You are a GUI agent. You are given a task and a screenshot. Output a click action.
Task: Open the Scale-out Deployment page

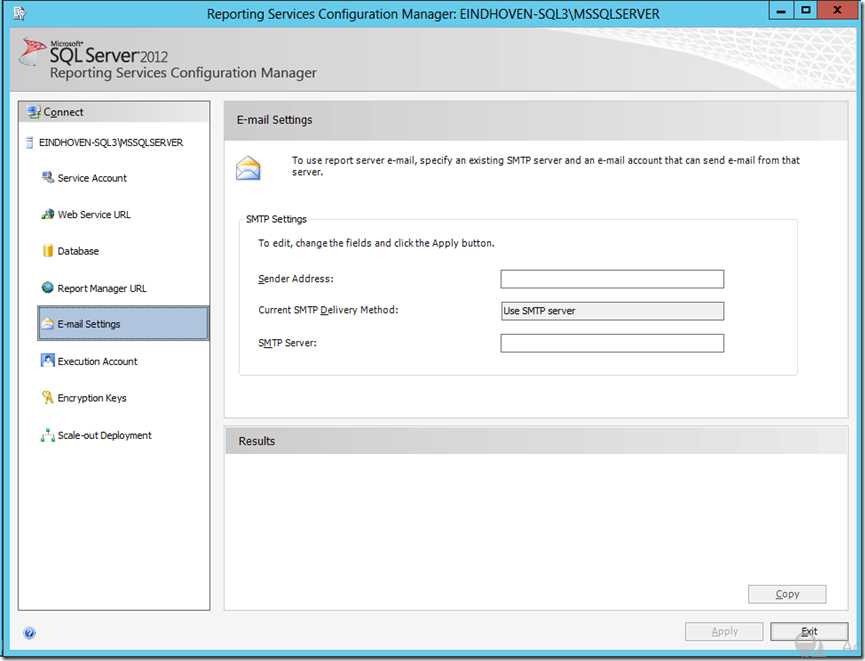tap(104, 435)
